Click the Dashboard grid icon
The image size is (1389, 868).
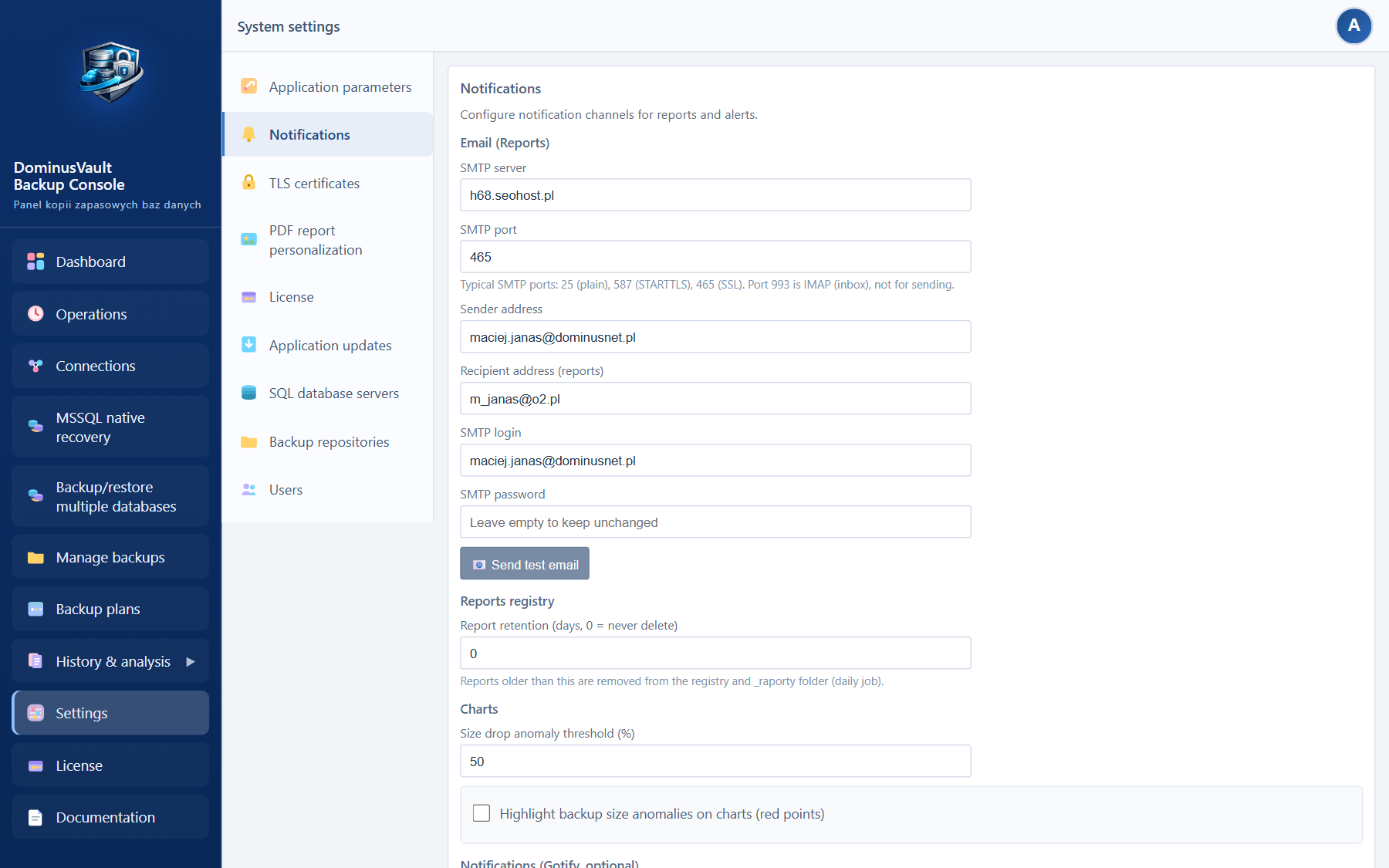click(35, 262)
